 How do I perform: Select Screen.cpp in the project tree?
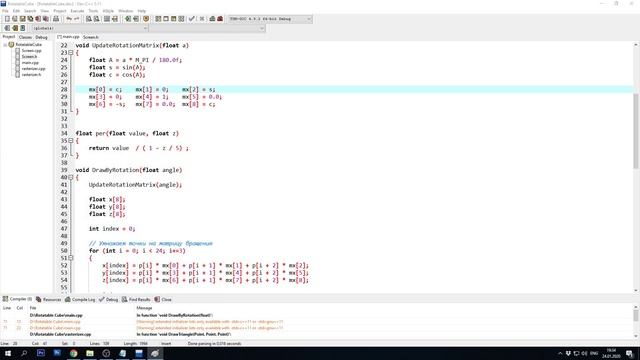point(31,51)
